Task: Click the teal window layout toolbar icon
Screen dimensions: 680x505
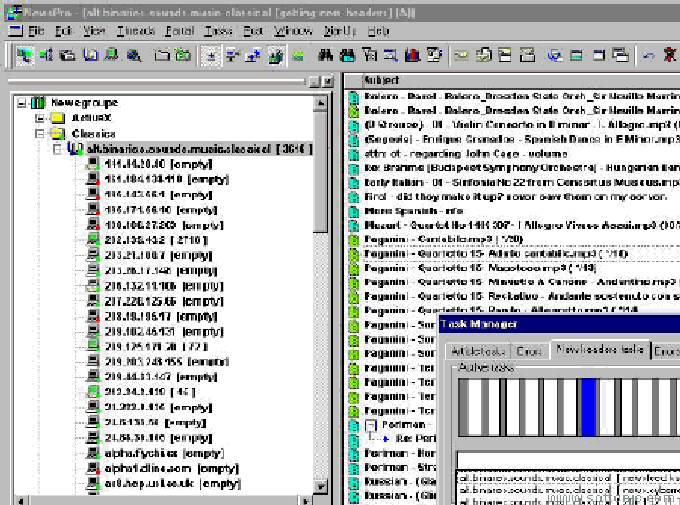Action: [577, 56]
